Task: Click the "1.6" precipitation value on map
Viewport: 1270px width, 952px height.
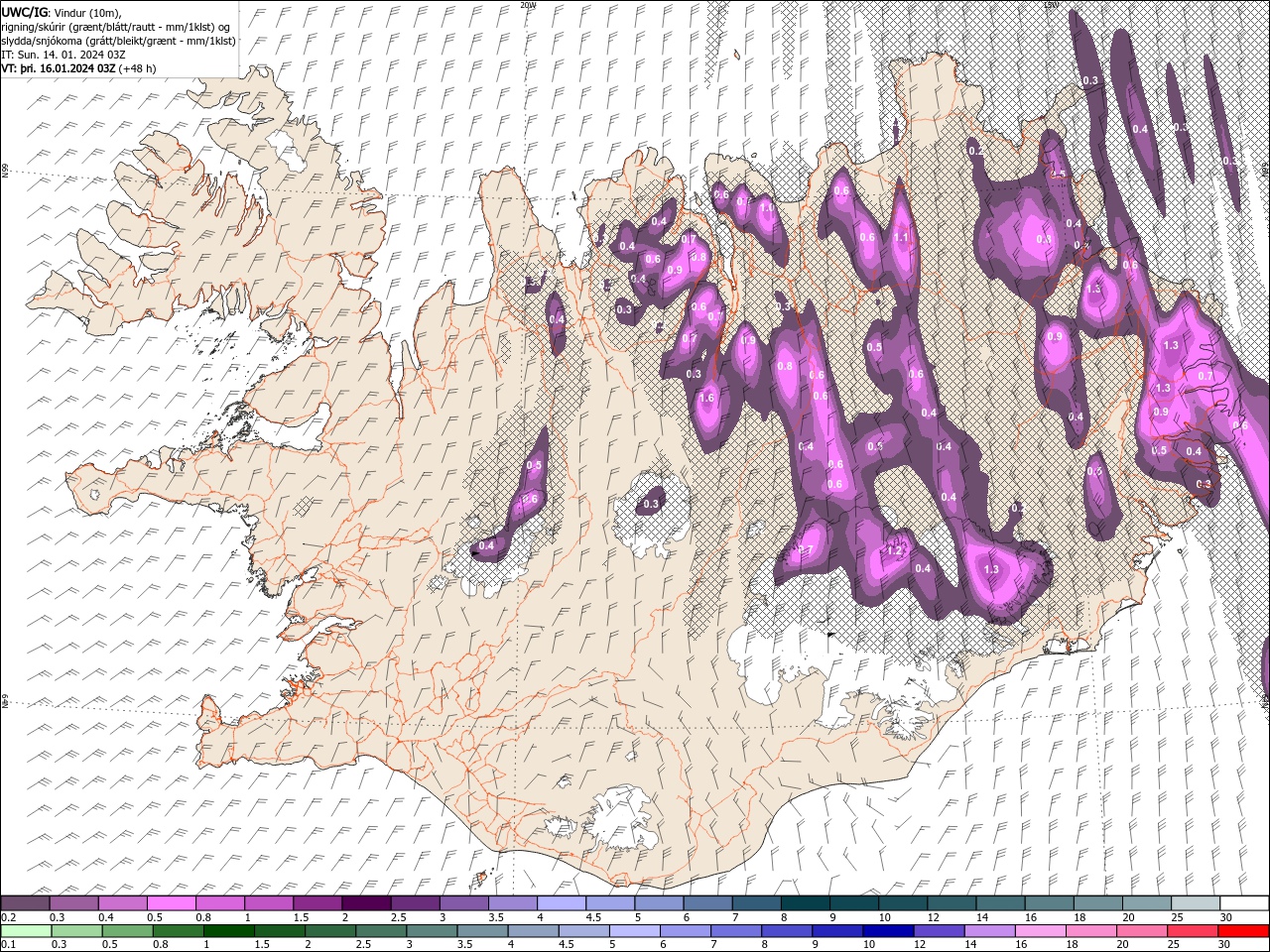Action: (x=706, y=398)
